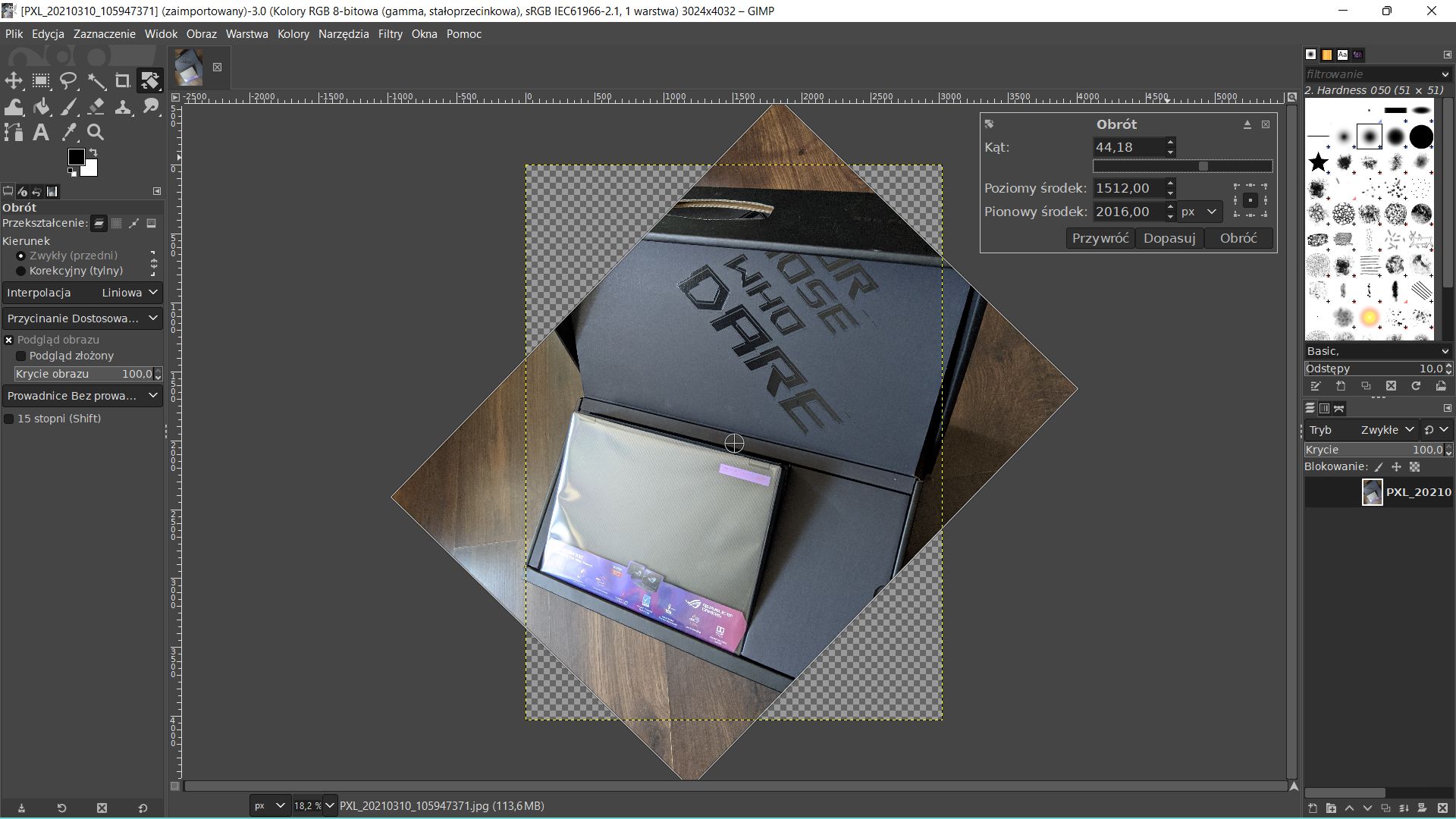Pick the Text tool
This screenshot has height=819, width=1456.
(41, 133)
